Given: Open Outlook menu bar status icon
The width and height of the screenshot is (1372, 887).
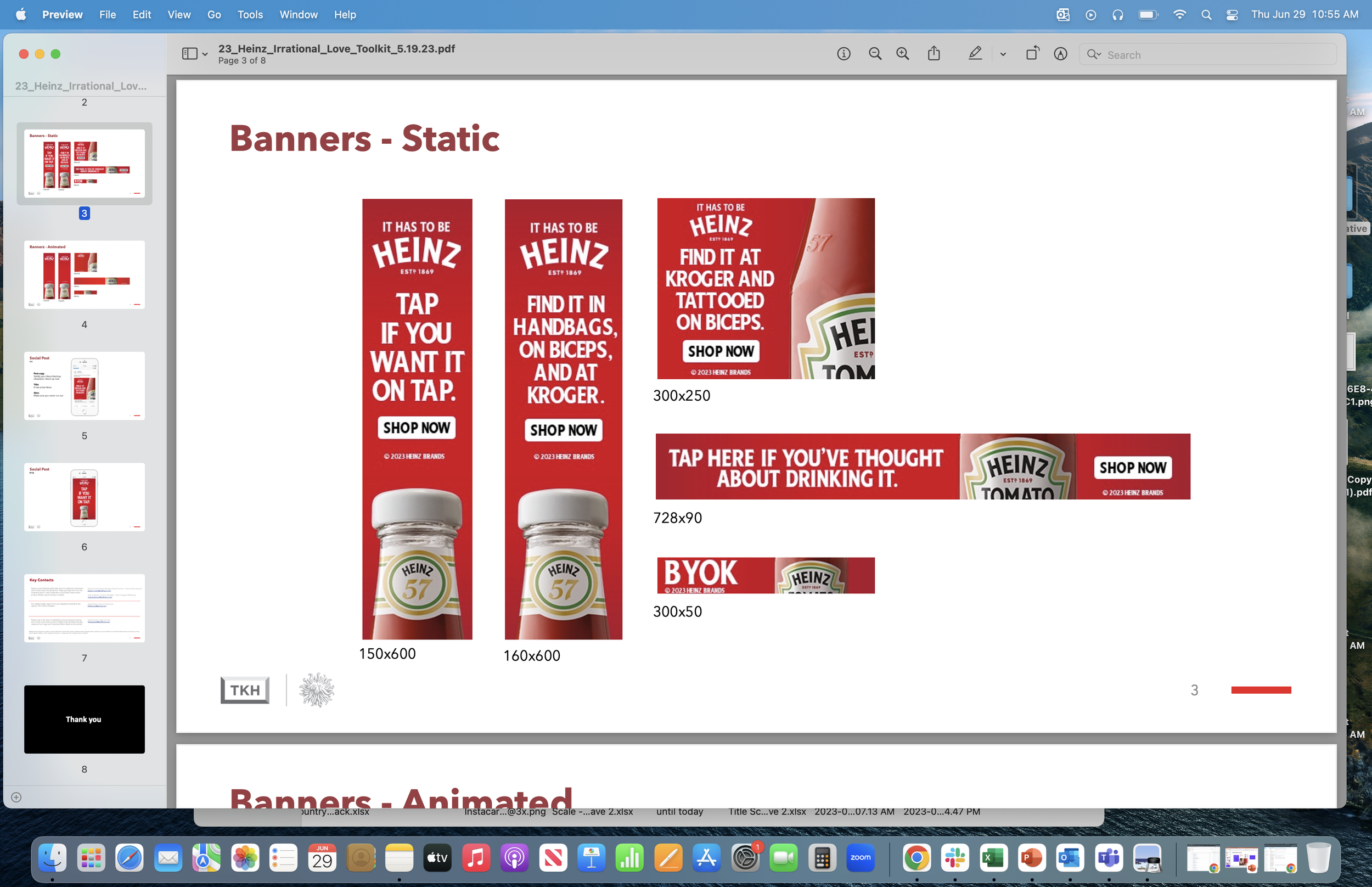Looking at the screenshot, I should coord(1063,14).
